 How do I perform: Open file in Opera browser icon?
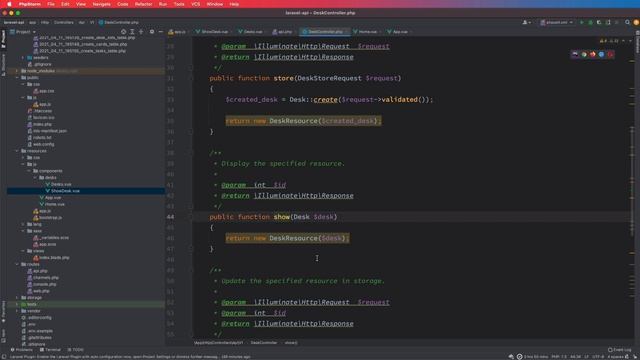pos(611,54)
